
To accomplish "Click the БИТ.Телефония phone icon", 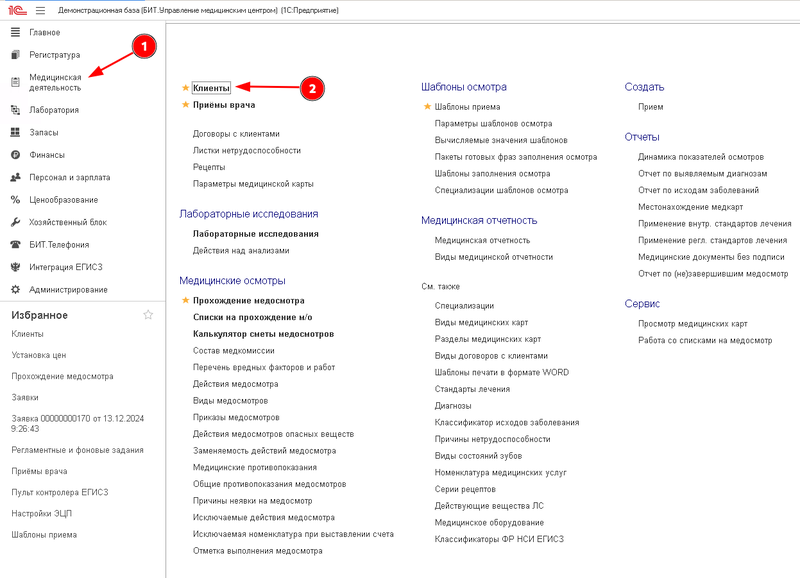I will (15, 244).
